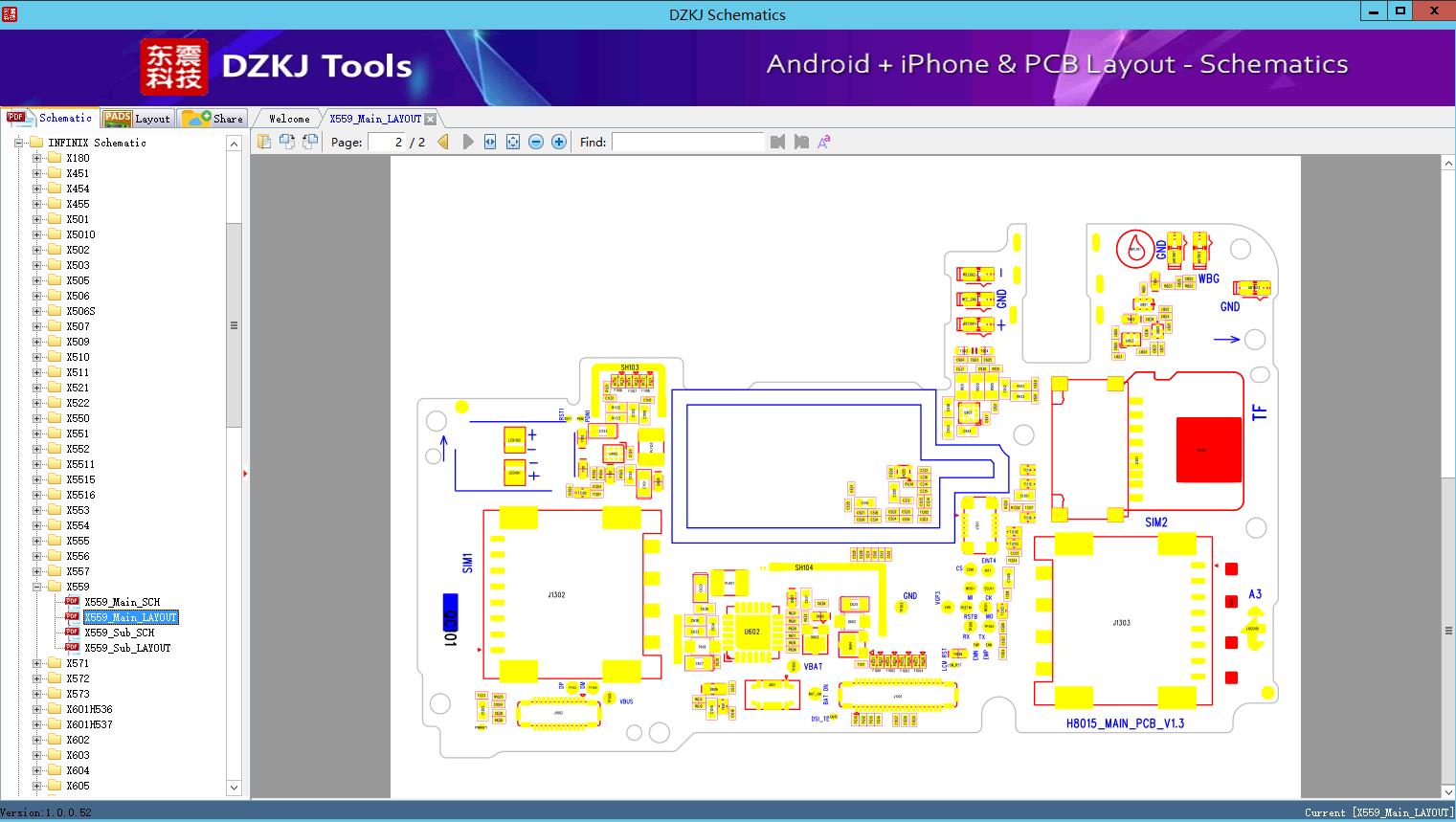The image size is (1456, 822).
Task: Click the U602 chip on the layout
Action: 751,631
